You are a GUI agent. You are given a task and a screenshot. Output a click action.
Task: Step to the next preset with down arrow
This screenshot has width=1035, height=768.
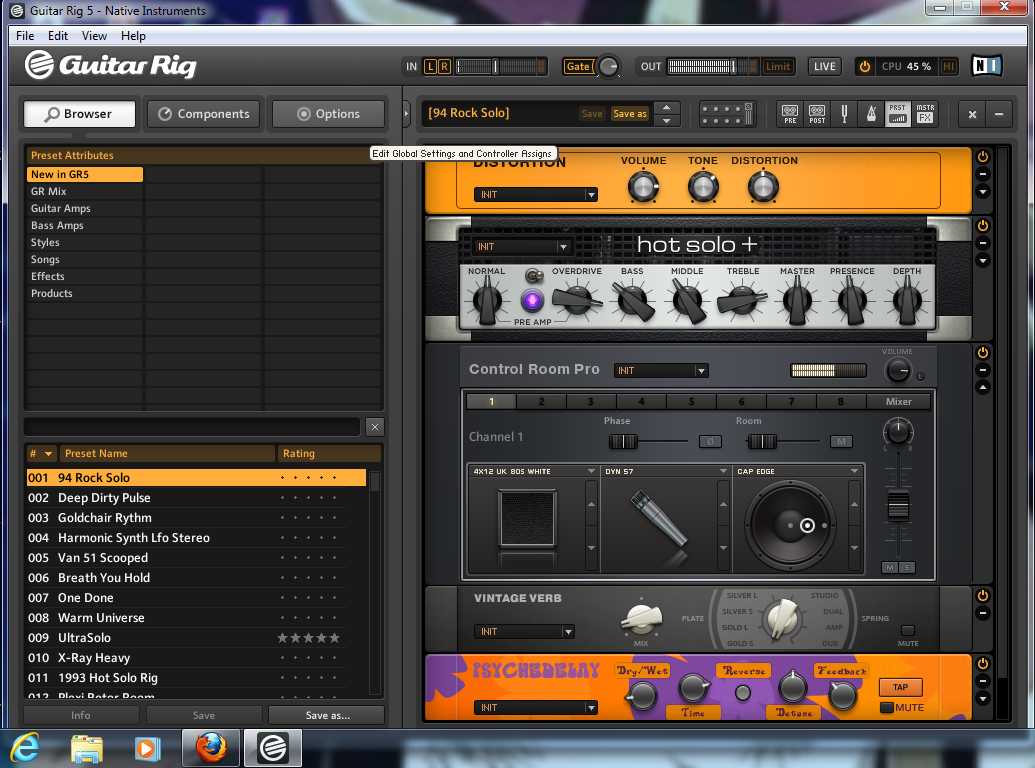pos(667,121)
